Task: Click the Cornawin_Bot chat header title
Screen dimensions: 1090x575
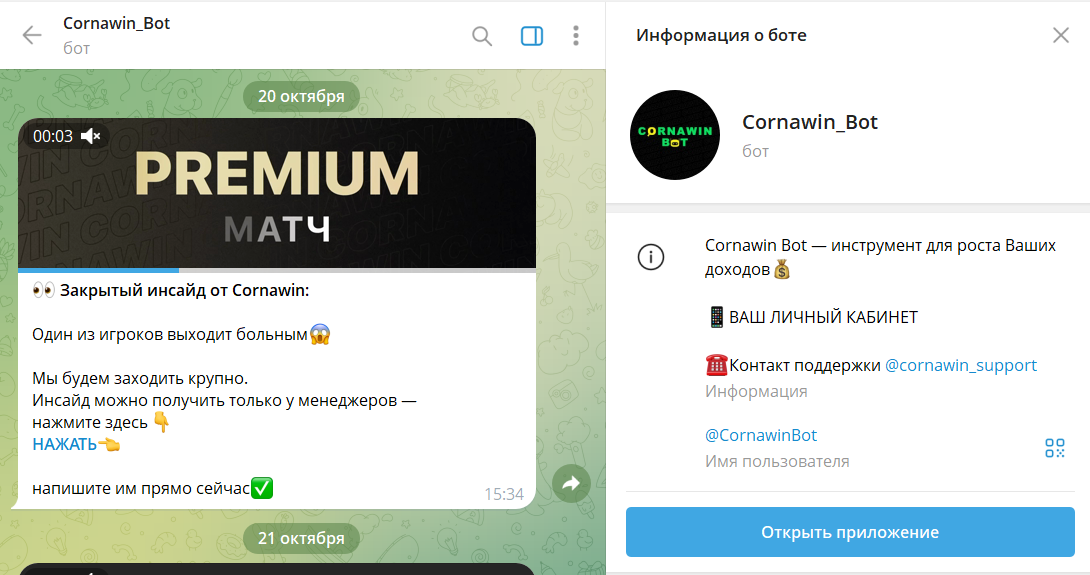Action: [x=117, y=24]
